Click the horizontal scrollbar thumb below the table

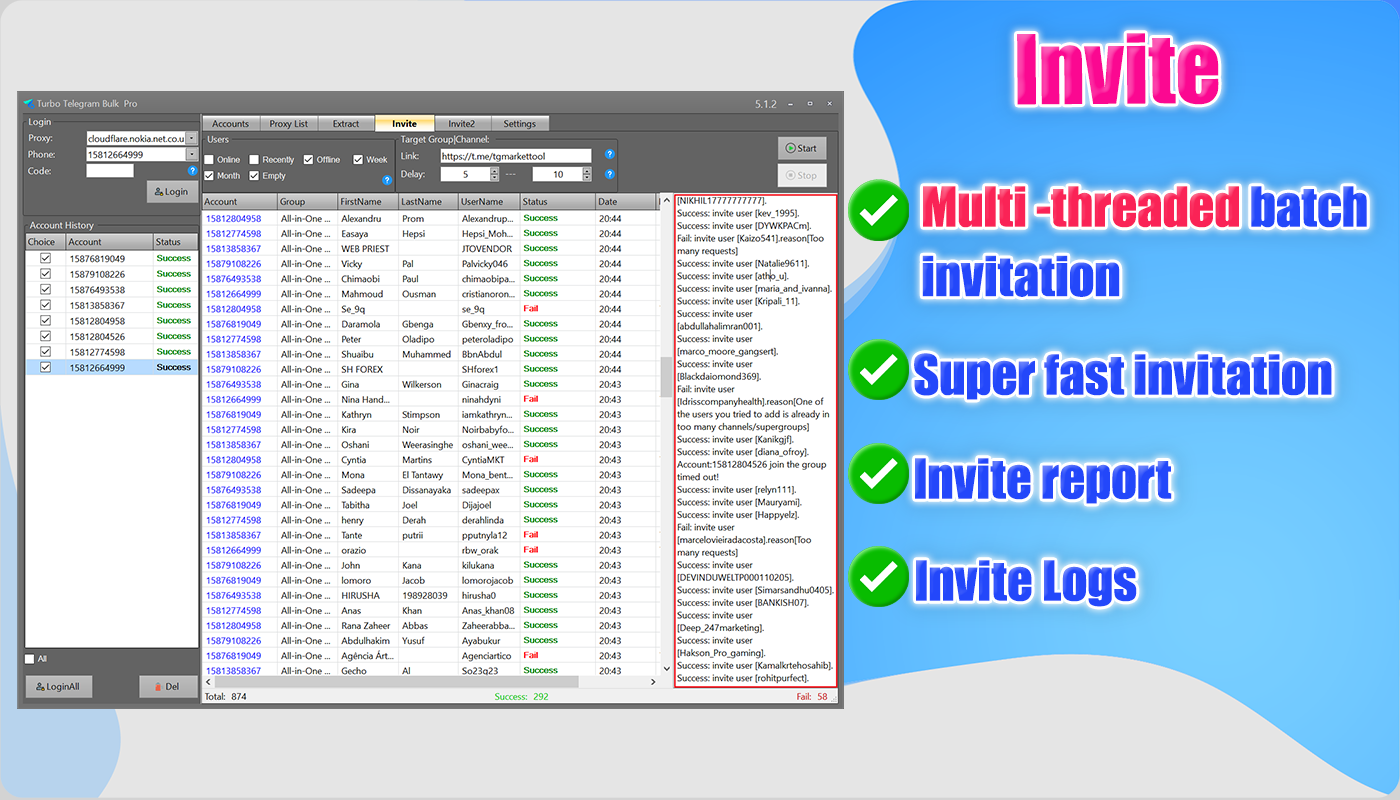399,682
